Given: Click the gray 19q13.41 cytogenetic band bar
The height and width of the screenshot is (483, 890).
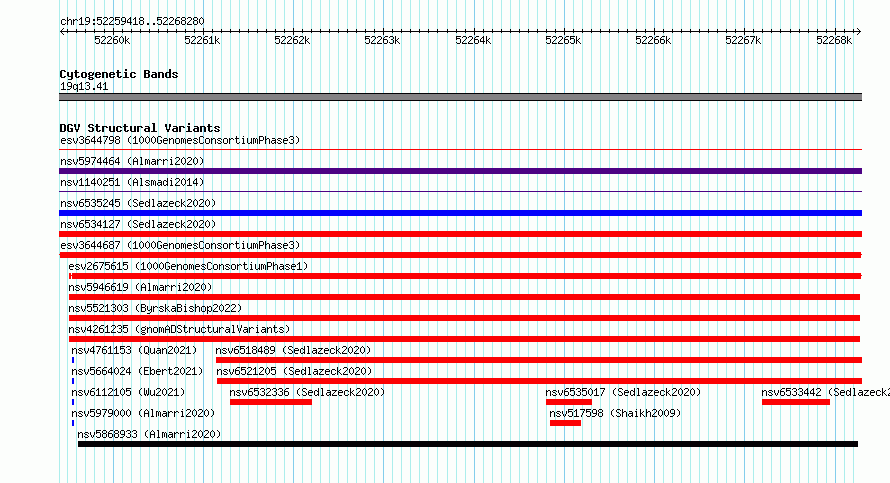Looking at the screenshot, I should click(x=460, y=97).
